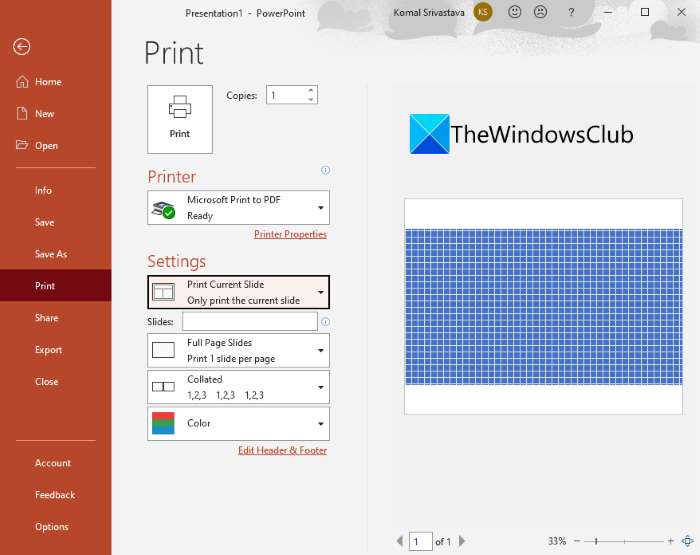Expand the Print Current Slide dropdown

238,292
